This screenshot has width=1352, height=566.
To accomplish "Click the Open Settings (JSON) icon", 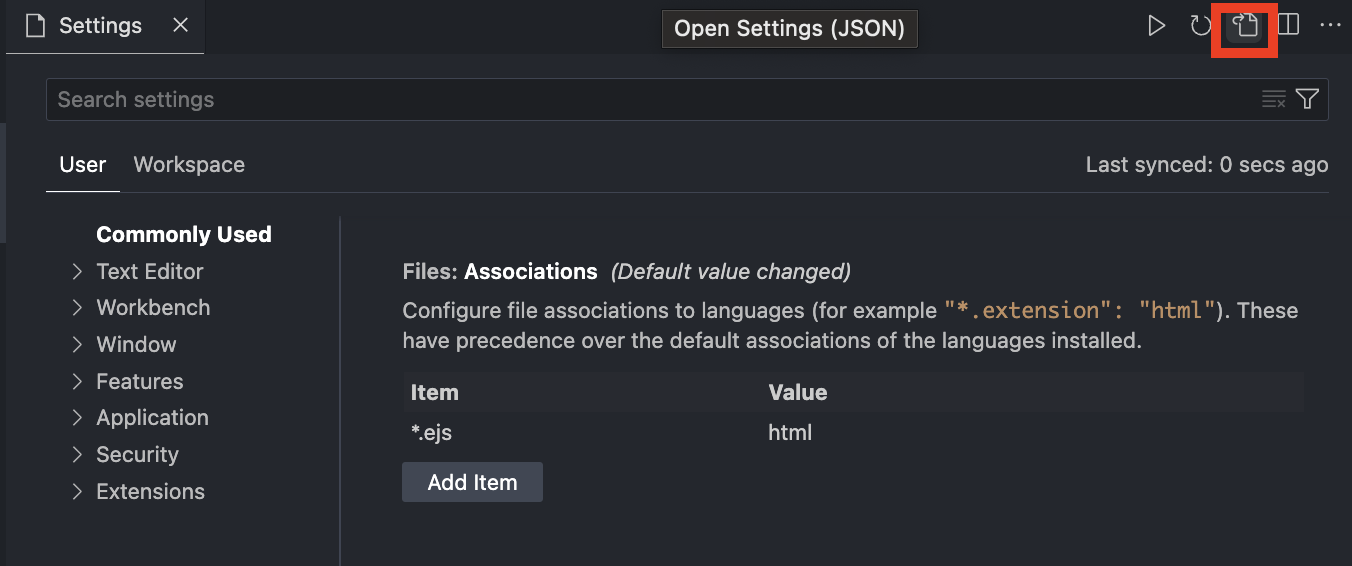I will point(1245,26).
